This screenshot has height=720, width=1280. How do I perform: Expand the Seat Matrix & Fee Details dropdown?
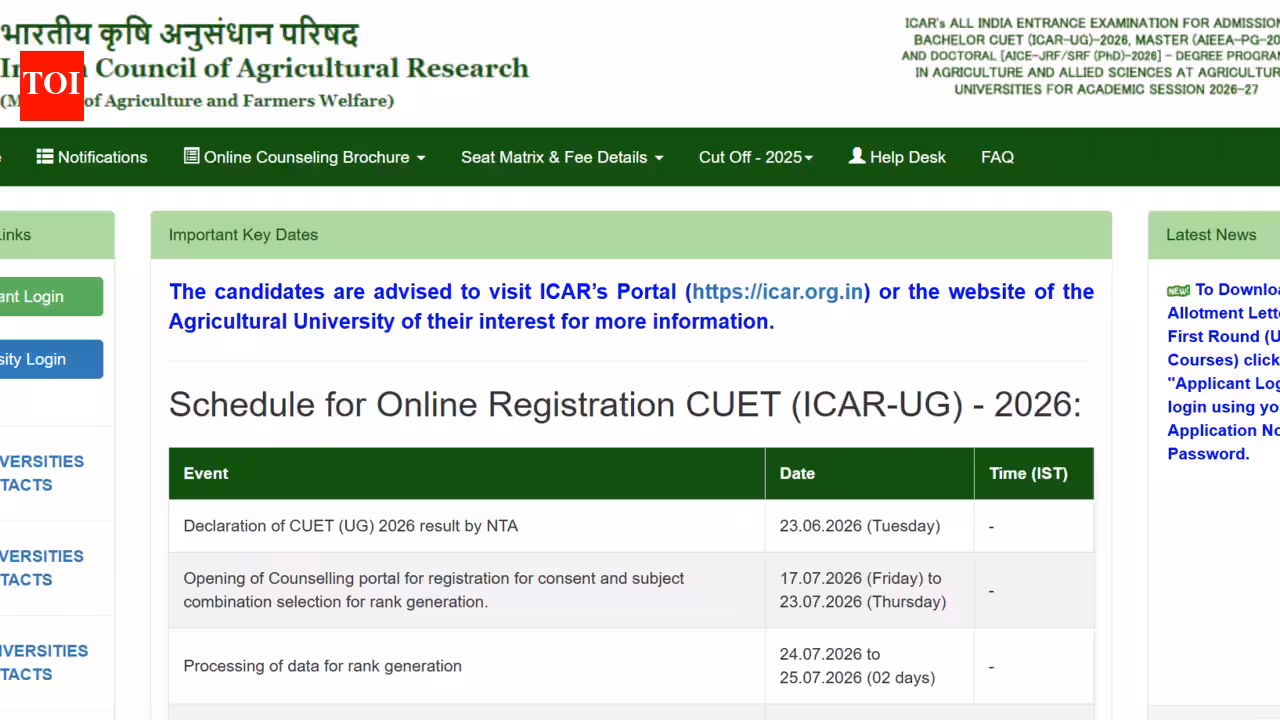562,157
